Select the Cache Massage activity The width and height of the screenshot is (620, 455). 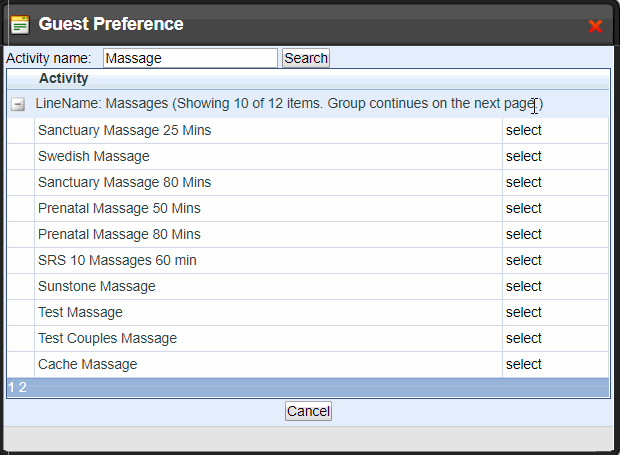523,364
